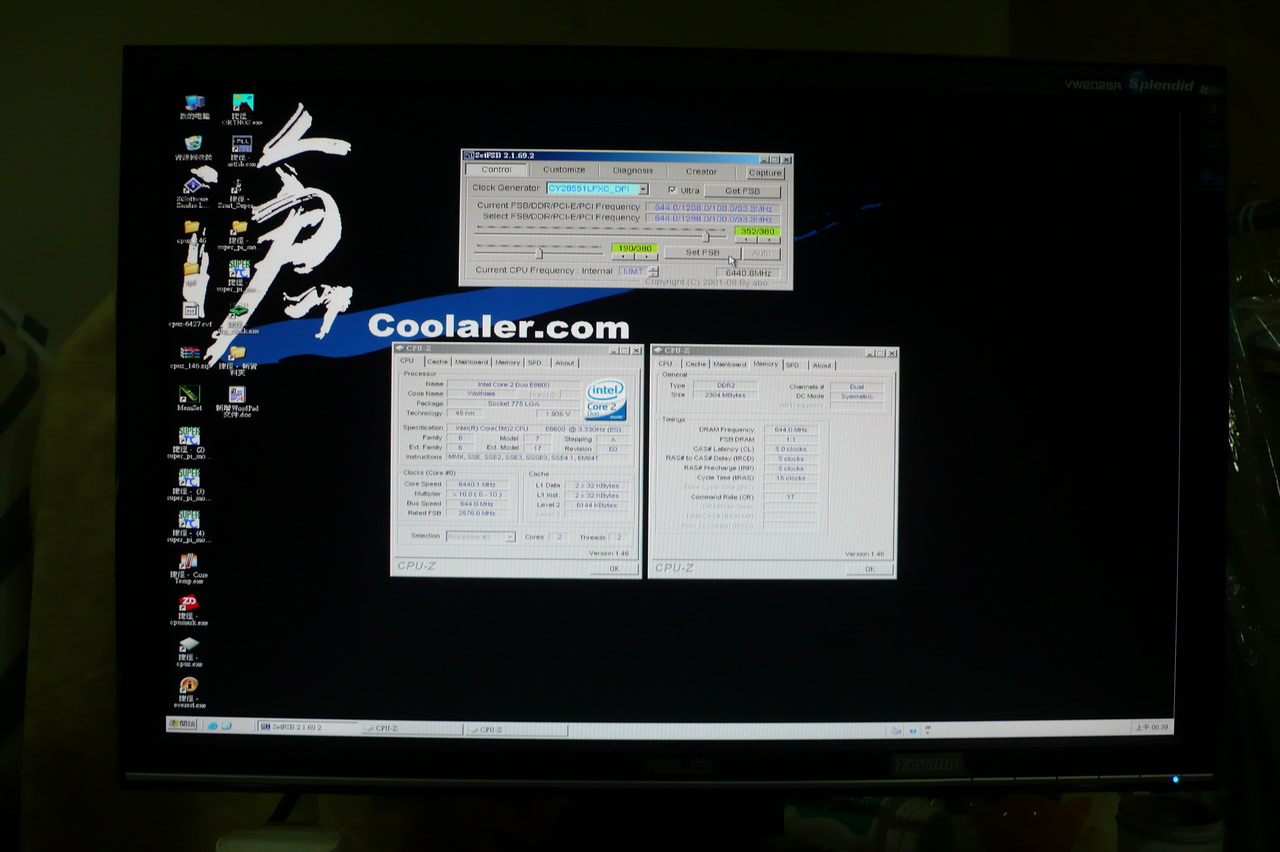This screenshot has width=1280, height=852.
Task: Open the Mainboard tab in left CPU-Z window
Action: point(471,362)
